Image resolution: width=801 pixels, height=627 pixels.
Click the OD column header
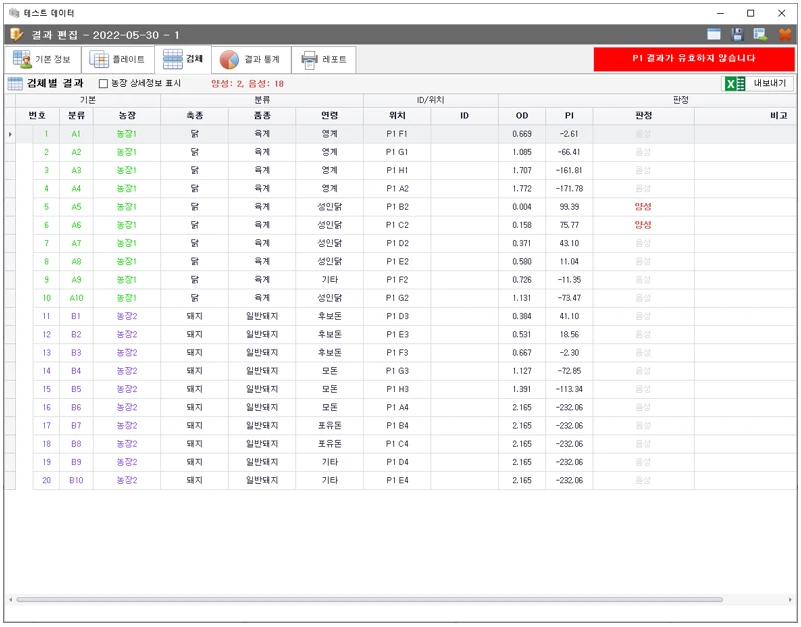(x=522, y=115)
